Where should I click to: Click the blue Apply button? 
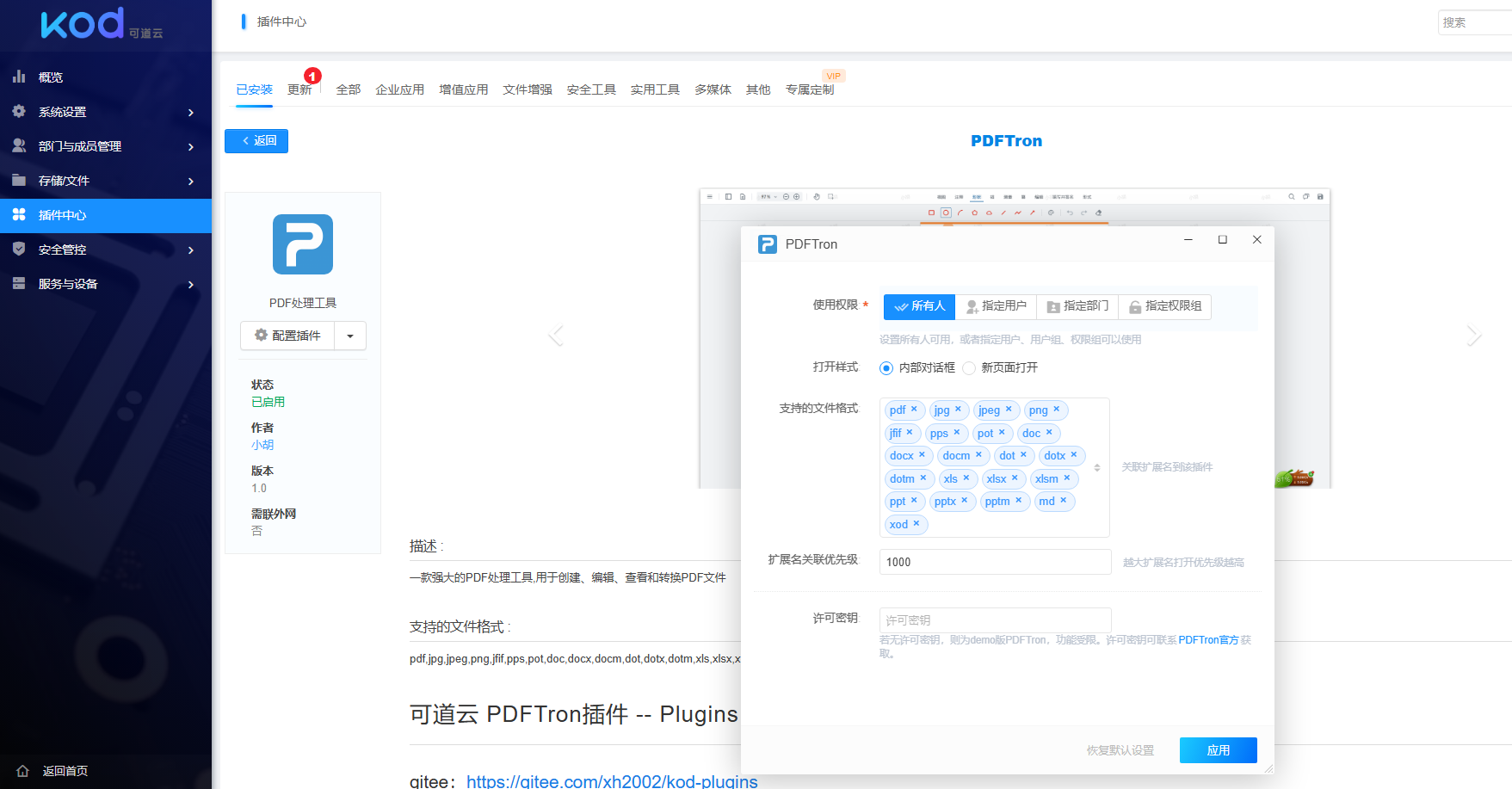click(x=1218, y=750)
